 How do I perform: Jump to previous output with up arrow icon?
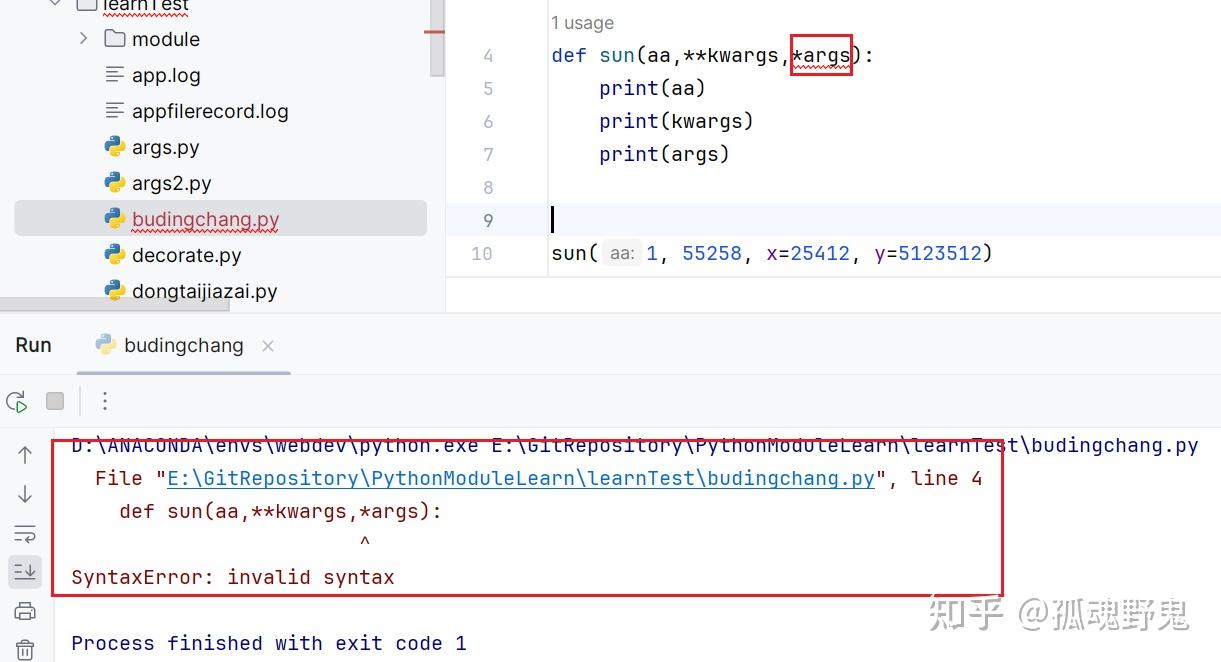tap(25, 454)
